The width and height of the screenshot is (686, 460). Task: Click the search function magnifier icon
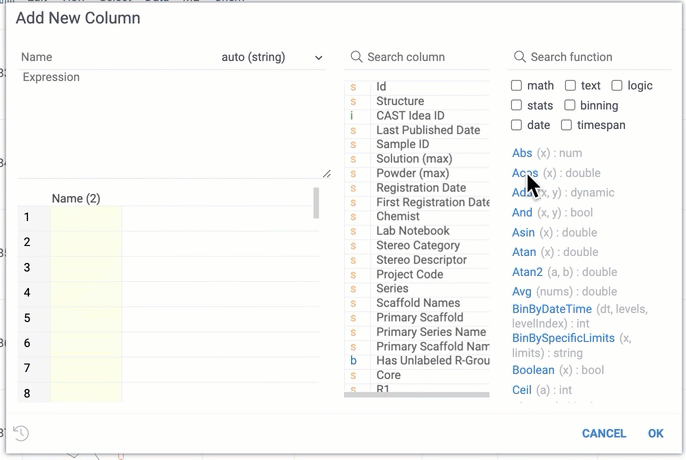pyautogui.click(x=520, y=57)
